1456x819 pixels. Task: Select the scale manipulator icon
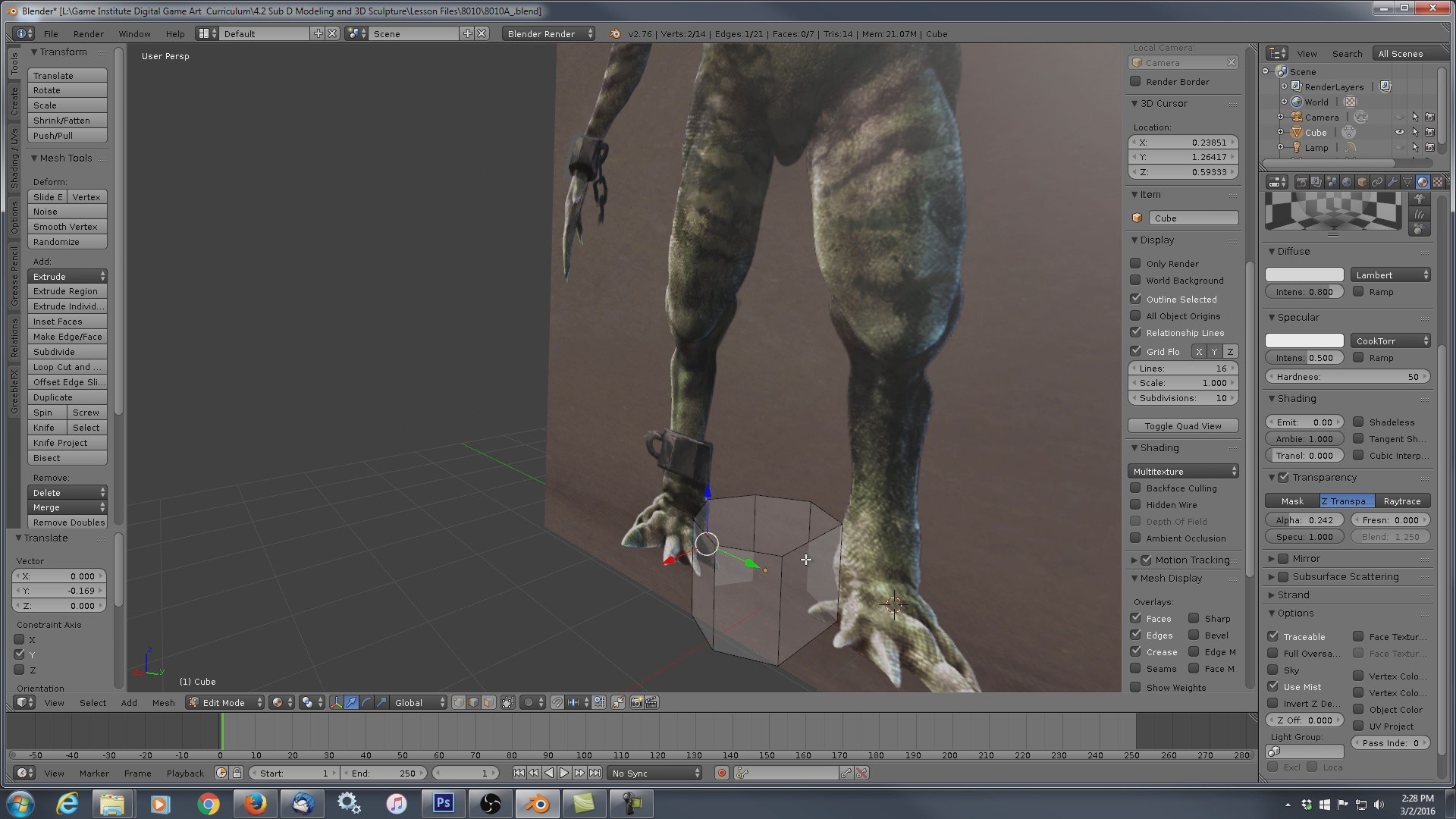coord(381,703)
